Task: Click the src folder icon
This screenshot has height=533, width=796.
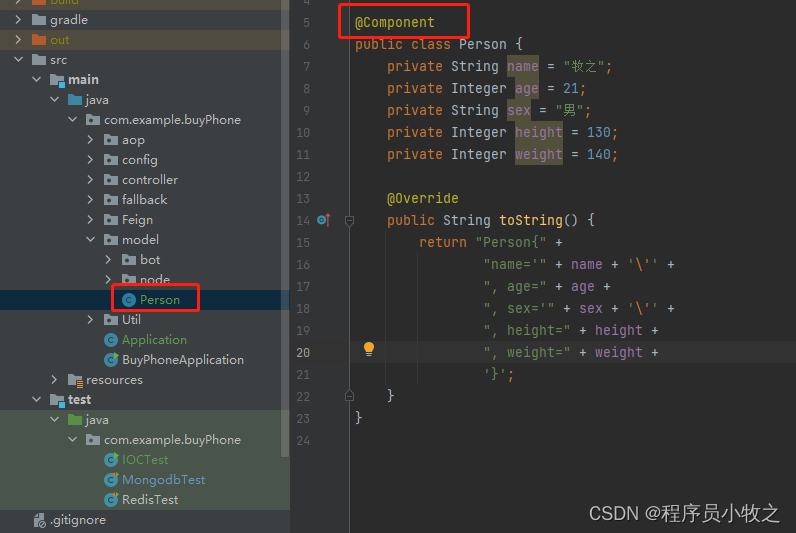Action: (39, 60)
